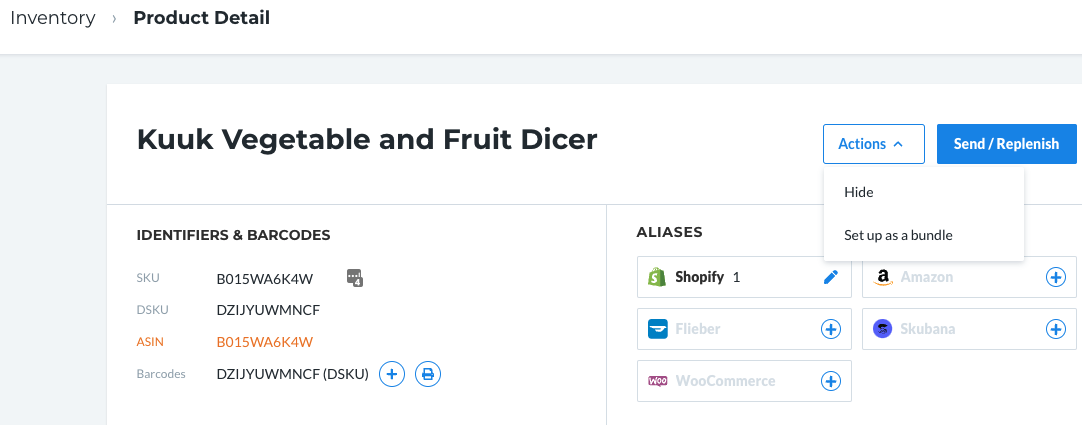The image size is (1082, 425).
Task: Click the Flieber logo icon
Action: click(x=658, y=329)
